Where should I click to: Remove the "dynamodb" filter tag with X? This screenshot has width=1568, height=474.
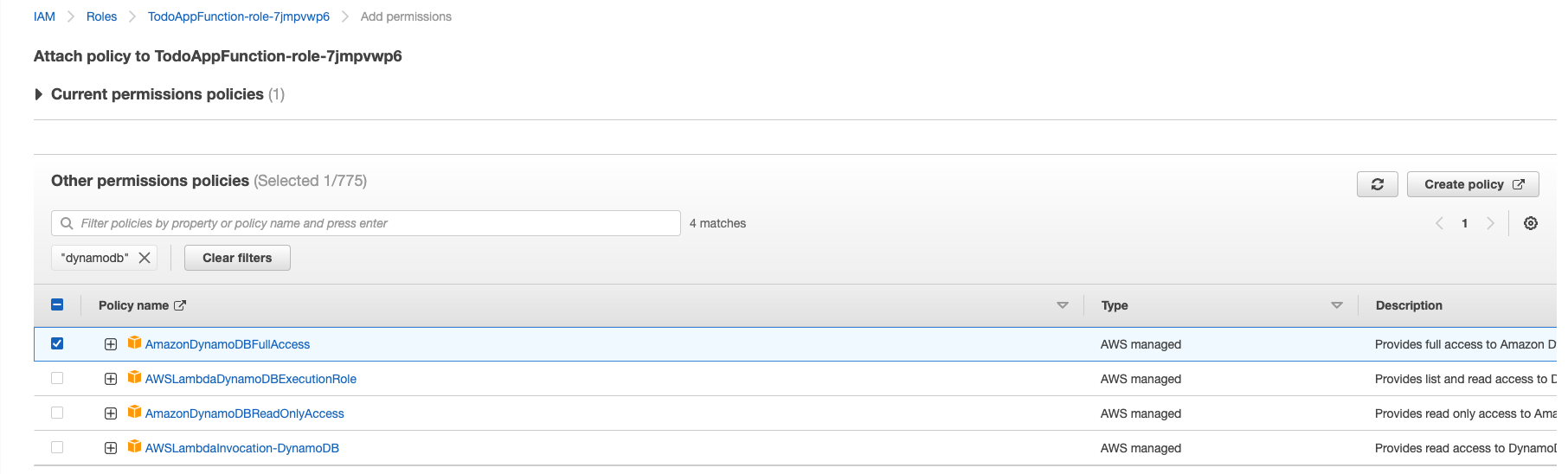coord(145,258)
